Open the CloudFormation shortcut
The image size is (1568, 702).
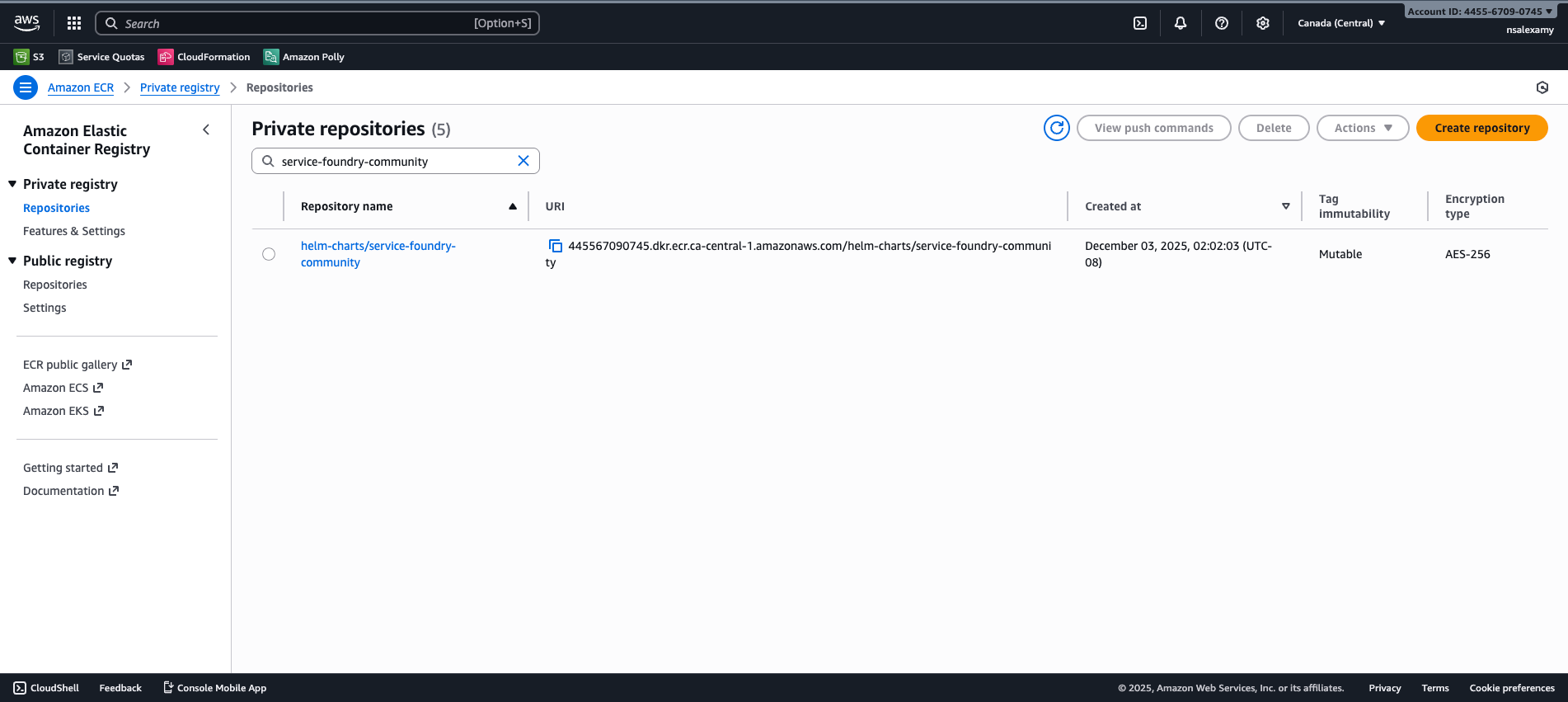point(204,57)
